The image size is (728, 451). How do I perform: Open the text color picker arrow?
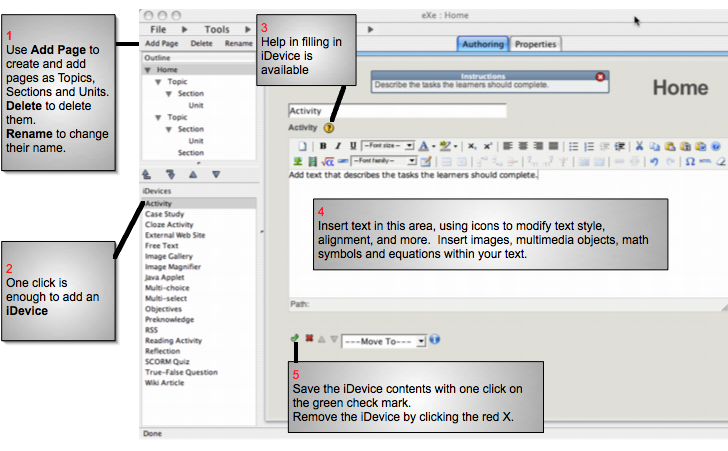434,146
